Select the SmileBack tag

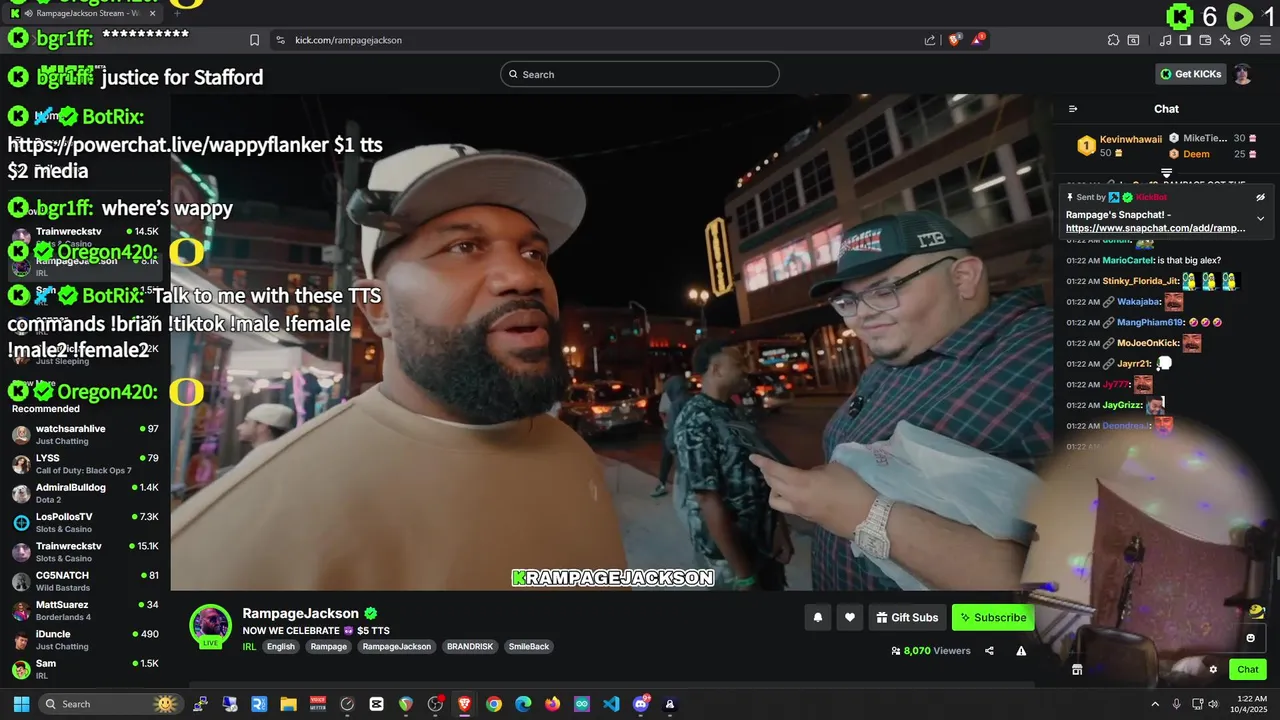528,647
